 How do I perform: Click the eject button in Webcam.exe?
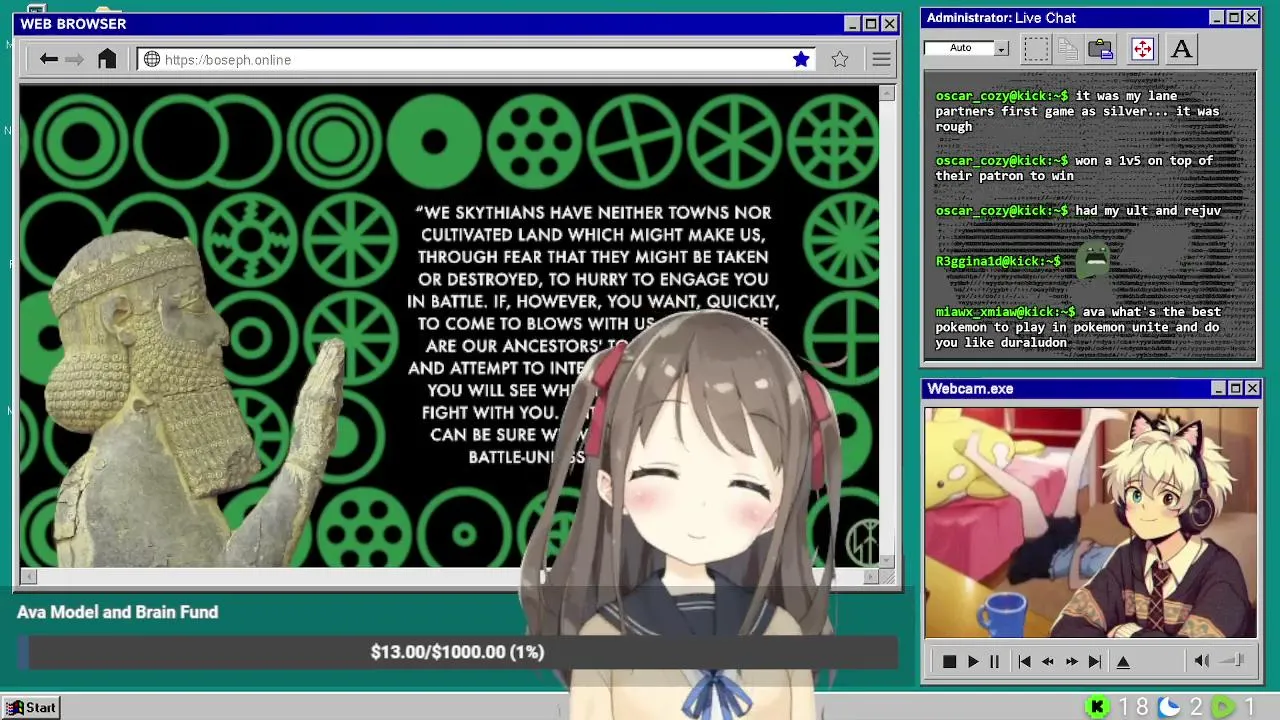point(1123,661)
